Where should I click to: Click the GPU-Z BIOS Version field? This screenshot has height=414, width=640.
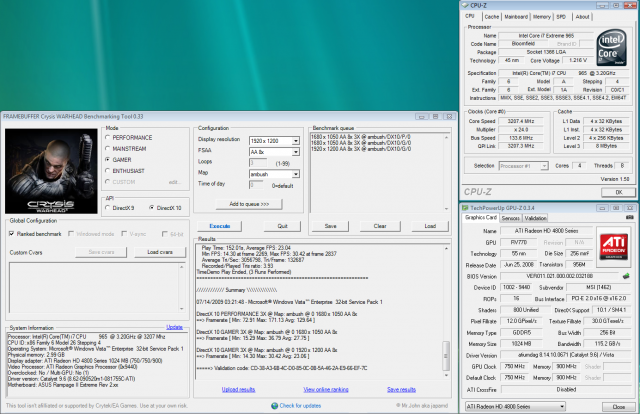(559, 276)
